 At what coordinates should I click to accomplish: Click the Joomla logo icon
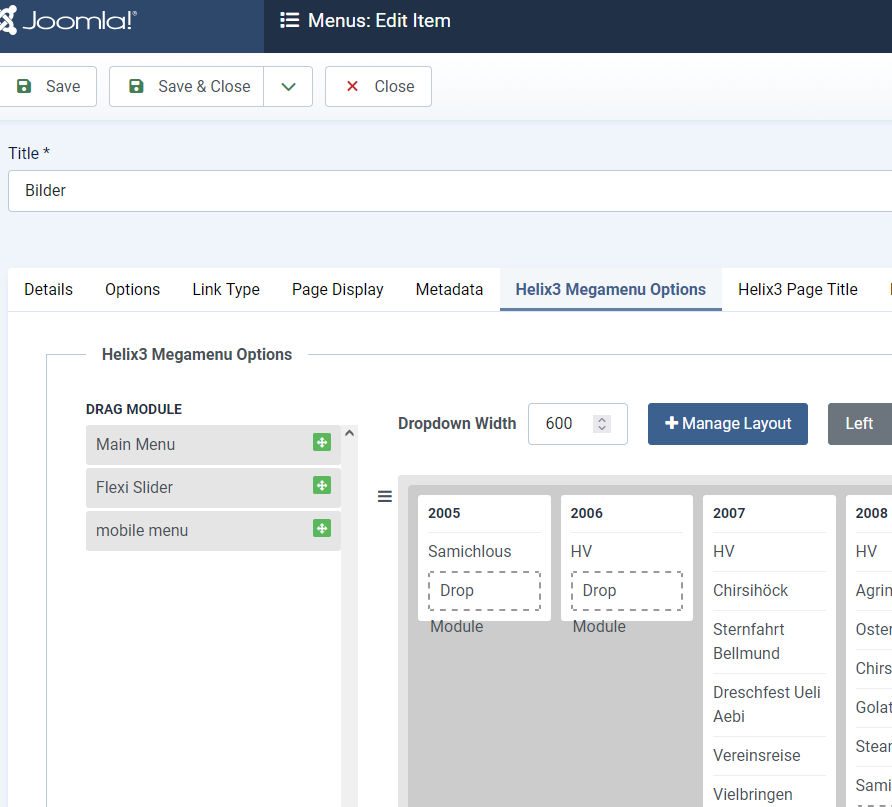pyautogui.click(x=6, y=21)
